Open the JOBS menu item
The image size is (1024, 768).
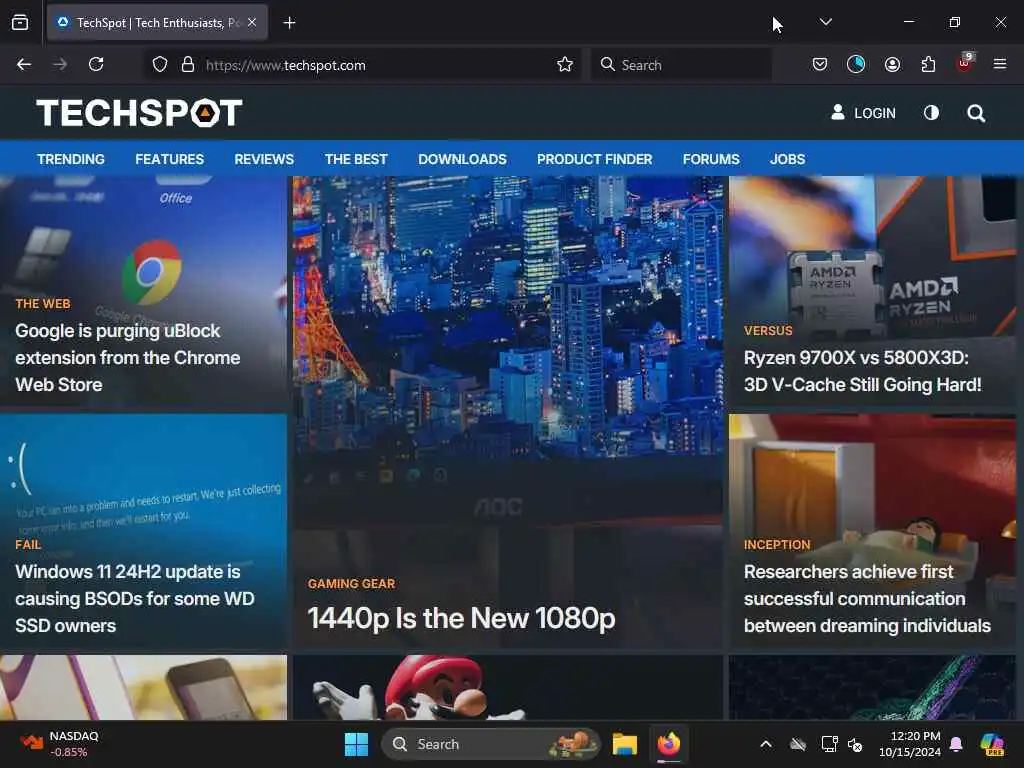[x=787, y=159]
